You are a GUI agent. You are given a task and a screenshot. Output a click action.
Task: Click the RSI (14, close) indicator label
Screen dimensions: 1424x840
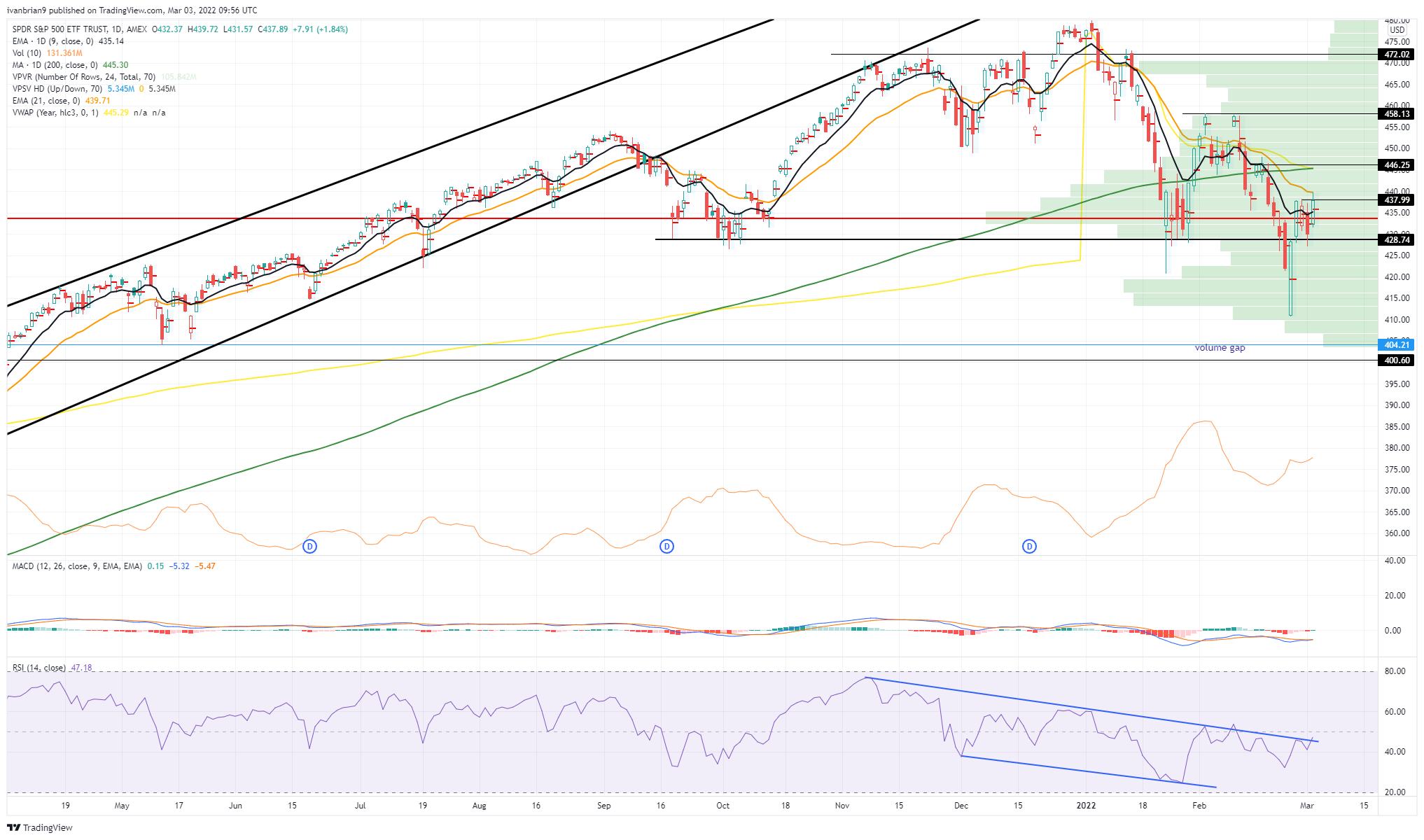(x=39, y=668)
